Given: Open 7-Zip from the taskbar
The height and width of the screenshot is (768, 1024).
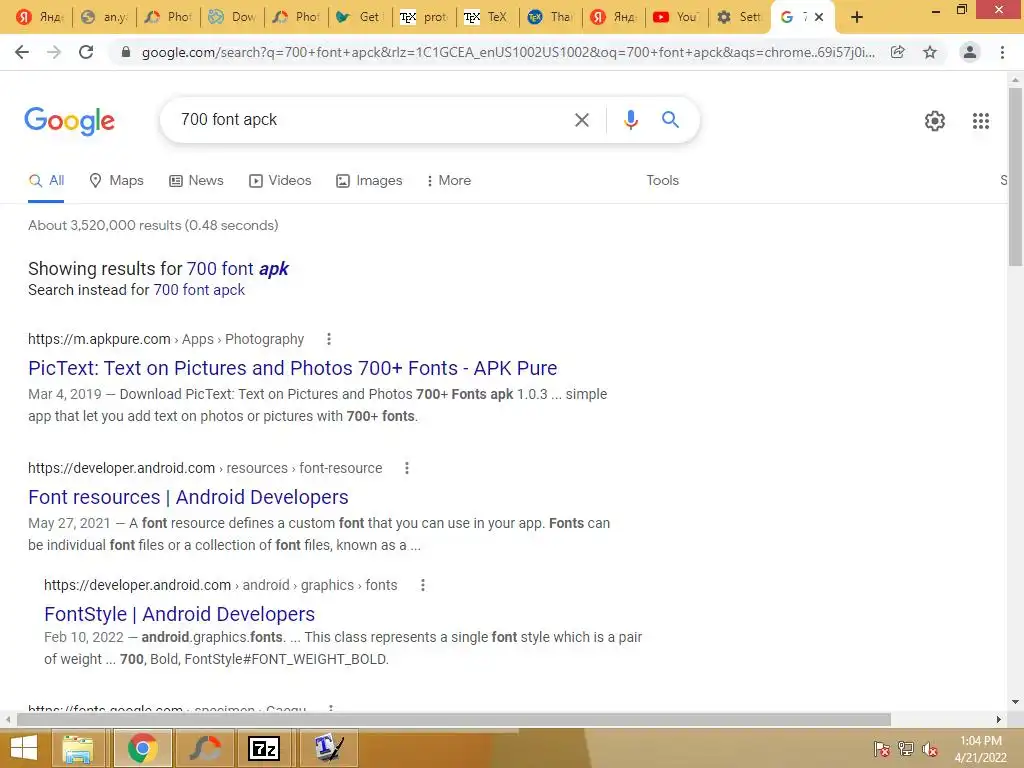Looking at the screenshot, I should point(264,748).
